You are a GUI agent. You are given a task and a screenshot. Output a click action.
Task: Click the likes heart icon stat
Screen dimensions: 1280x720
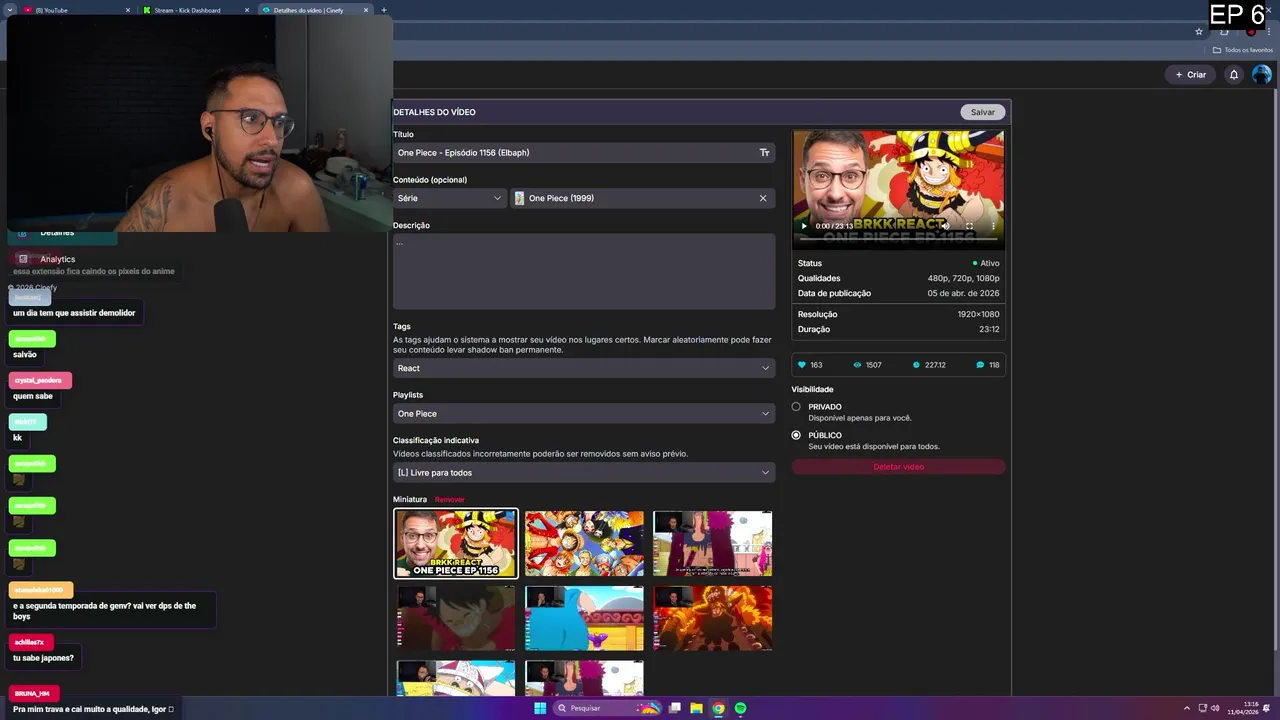pos(801,365)
